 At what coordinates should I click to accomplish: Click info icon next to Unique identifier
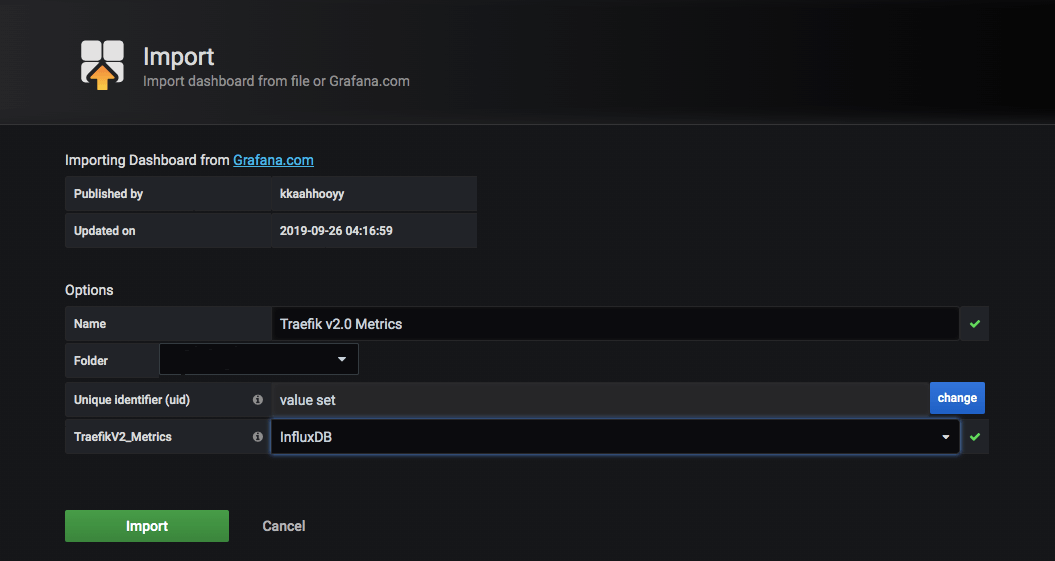[x=258, y=400]
